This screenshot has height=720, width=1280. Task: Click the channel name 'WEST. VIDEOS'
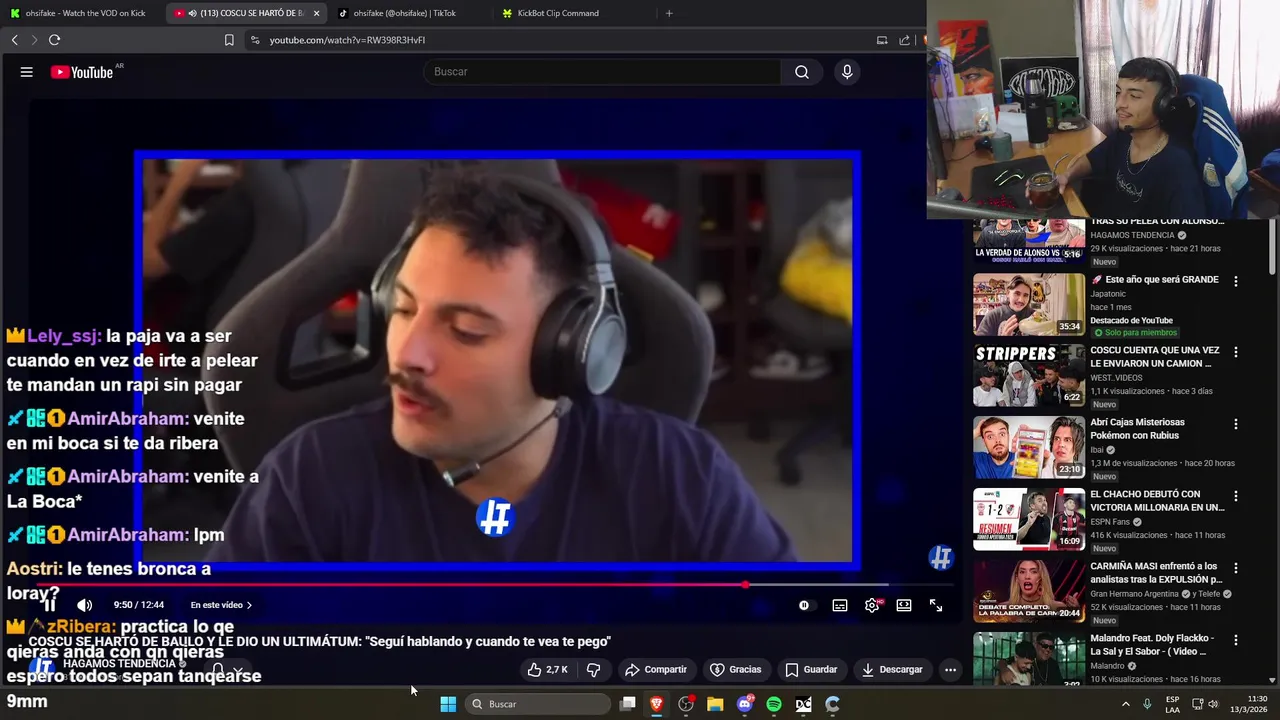pos(1116,378)
